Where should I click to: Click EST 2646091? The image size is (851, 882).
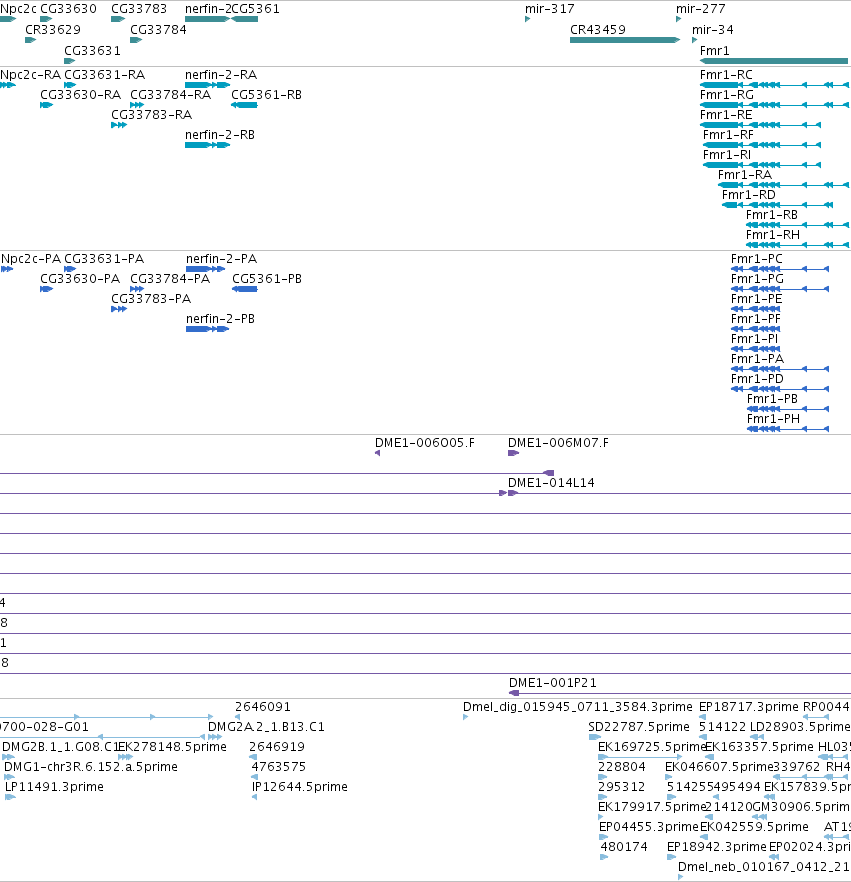(263, 706)
